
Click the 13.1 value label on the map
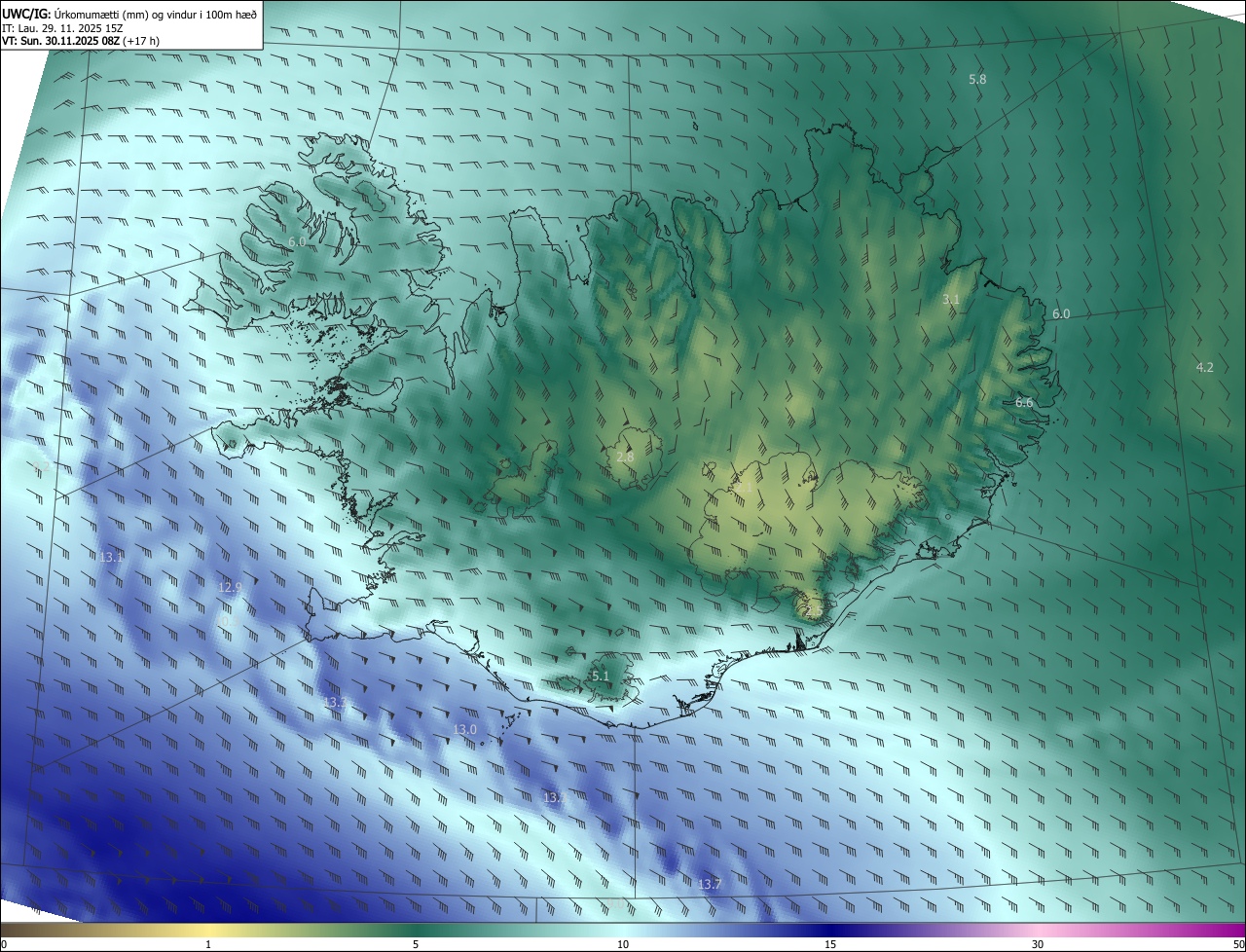[112, 557]
